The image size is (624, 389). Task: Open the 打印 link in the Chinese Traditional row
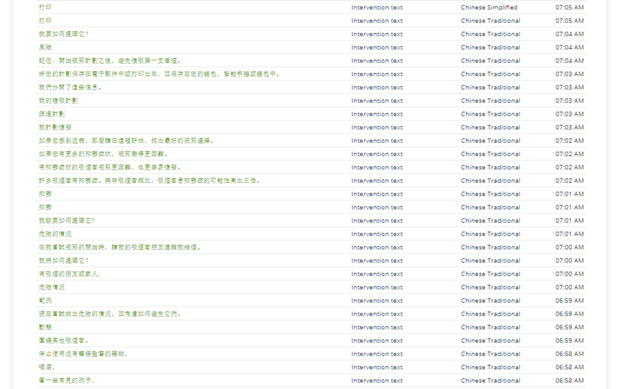[45, 21]
